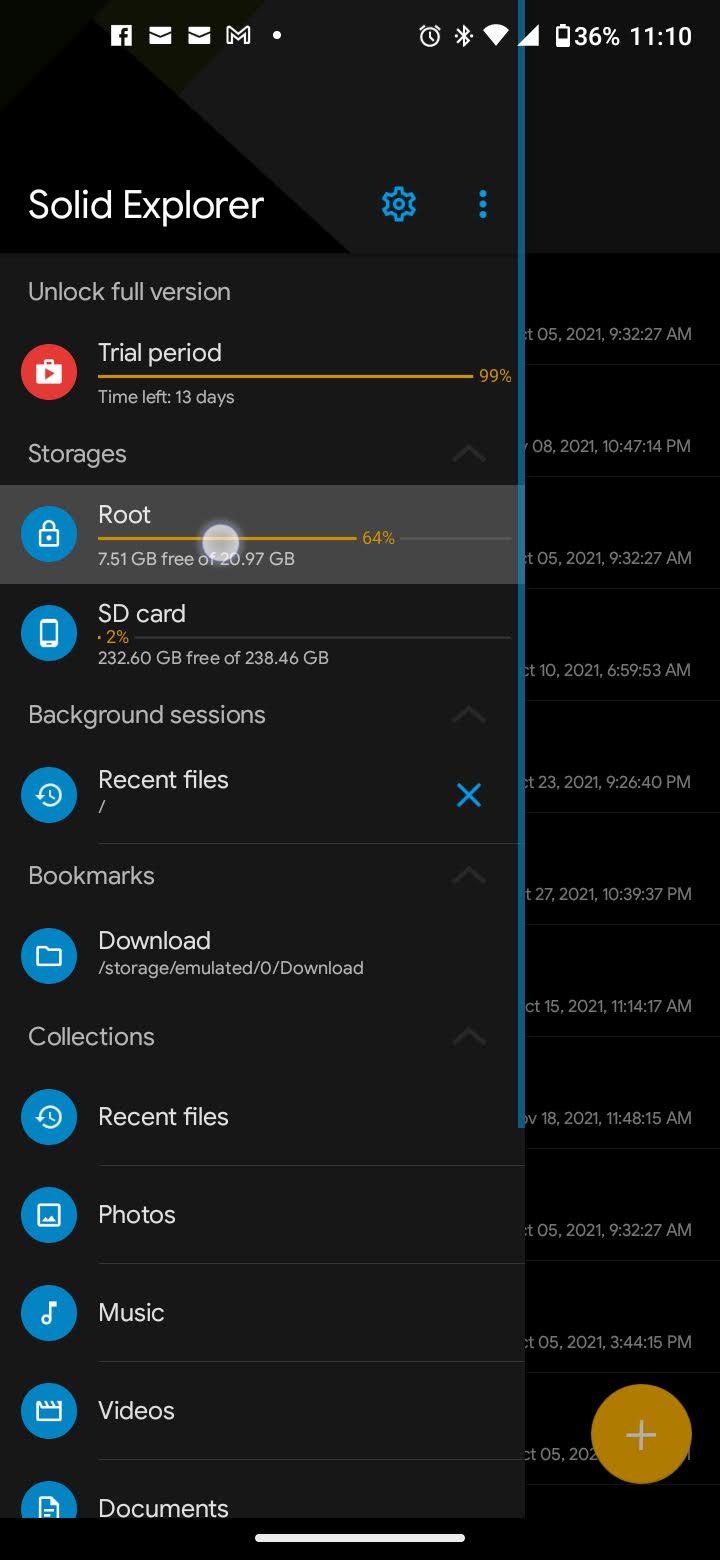Close the Recent files background session
720x1560 pixels.
pyautogui.click(x=468, y=795)
